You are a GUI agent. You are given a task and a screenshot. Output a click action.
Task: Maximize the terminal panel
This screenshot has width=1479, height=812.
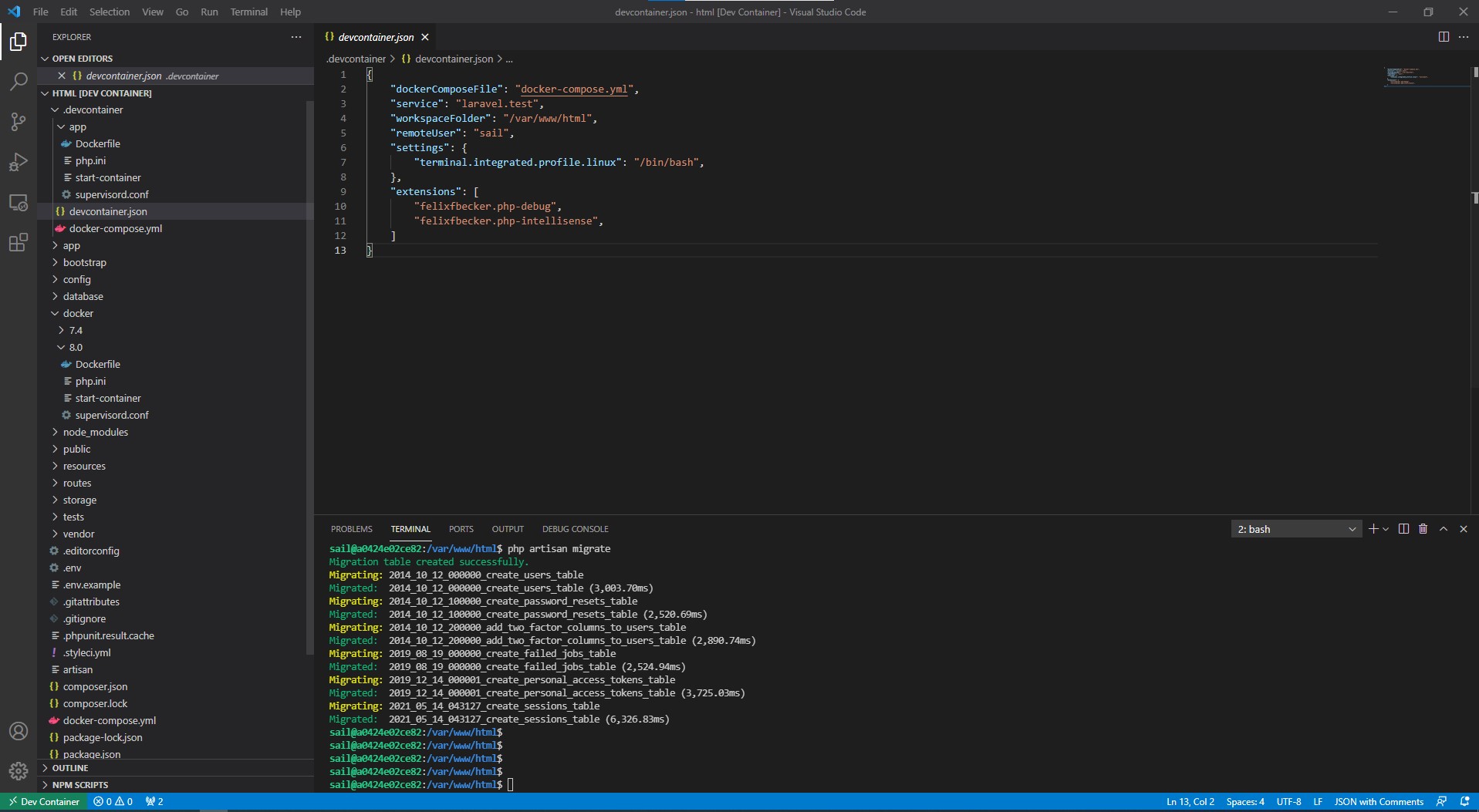click(x=1444, y=529)
